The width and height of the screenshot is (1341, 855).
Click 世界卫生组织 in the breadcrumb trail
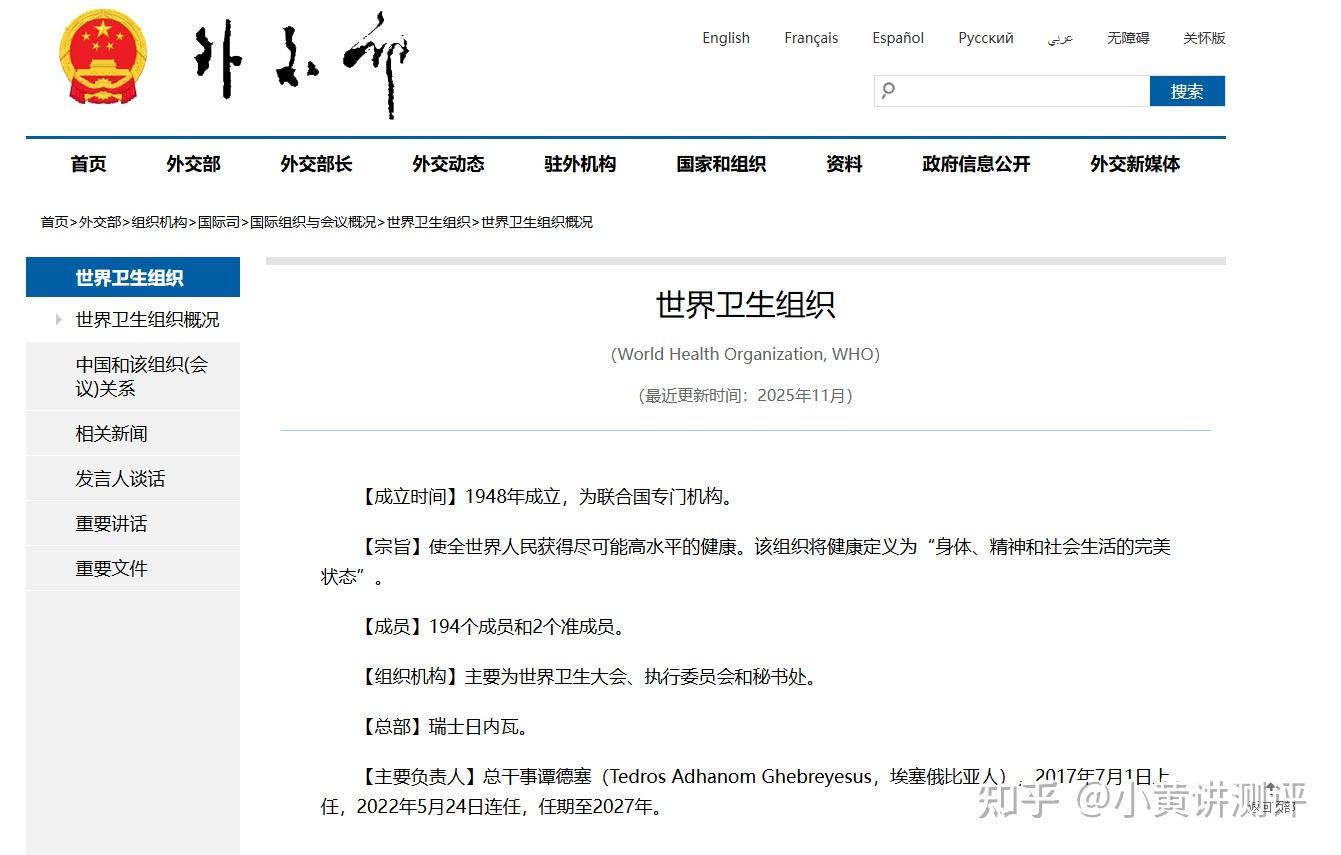(428, 222)
